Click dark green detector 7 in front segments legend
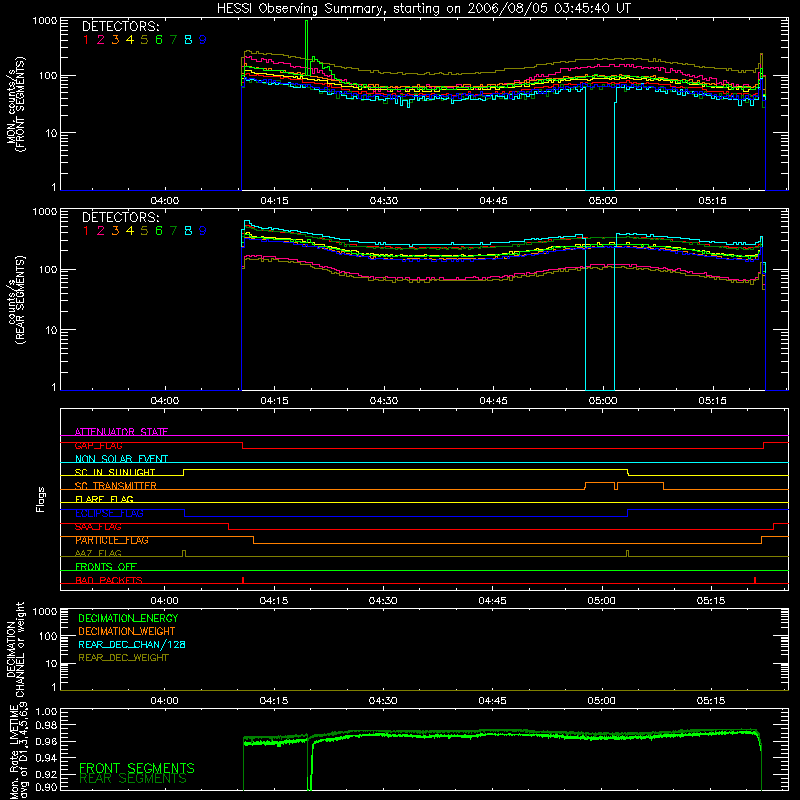Viewport: 800px width, 800px height. [173, 40]
